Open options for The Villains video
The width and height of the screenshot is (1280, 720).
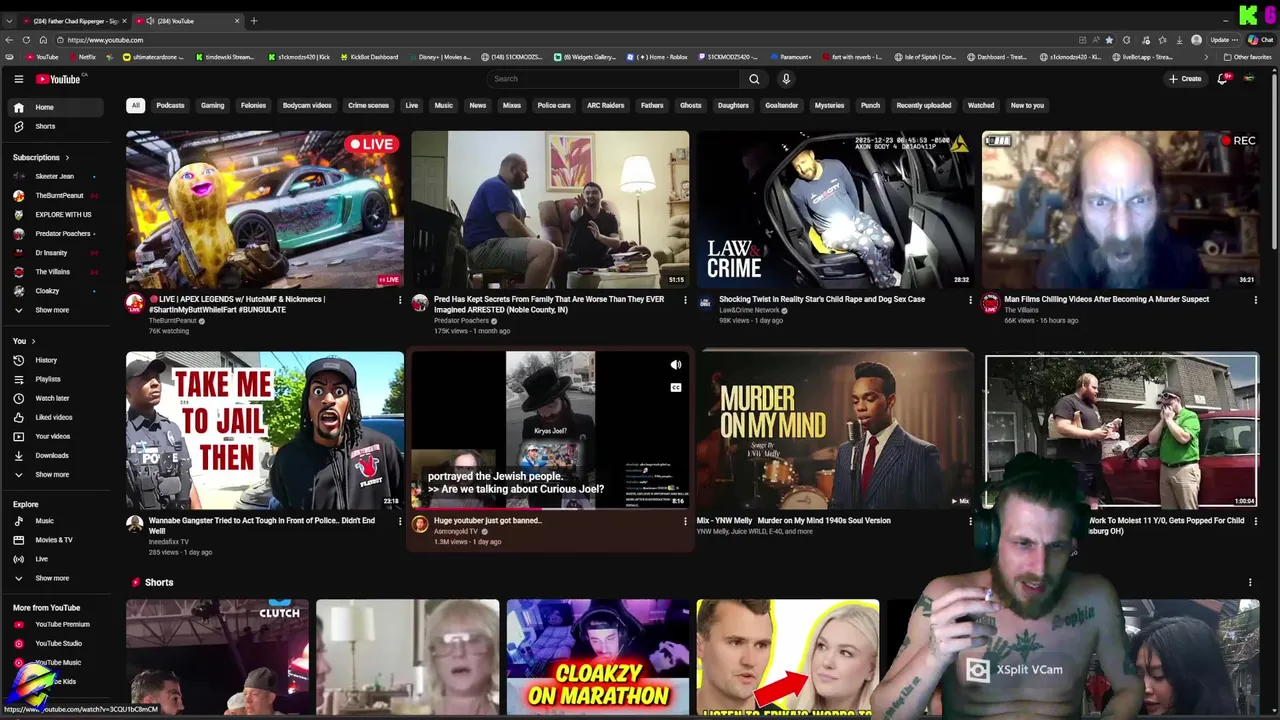(x=1256, y=300)
